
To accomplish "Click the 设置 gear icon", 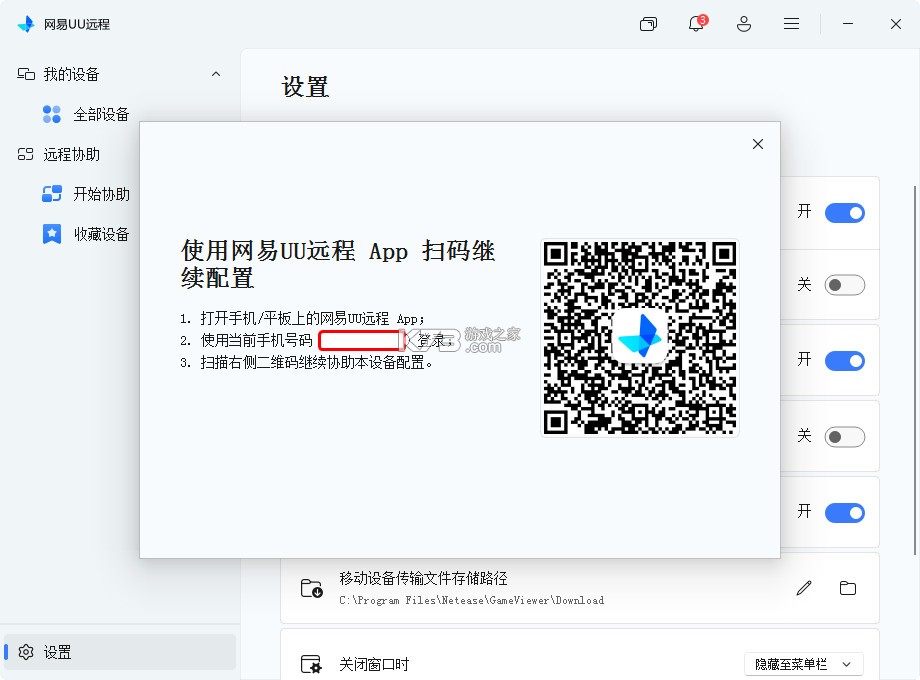I will click(26, 652).
